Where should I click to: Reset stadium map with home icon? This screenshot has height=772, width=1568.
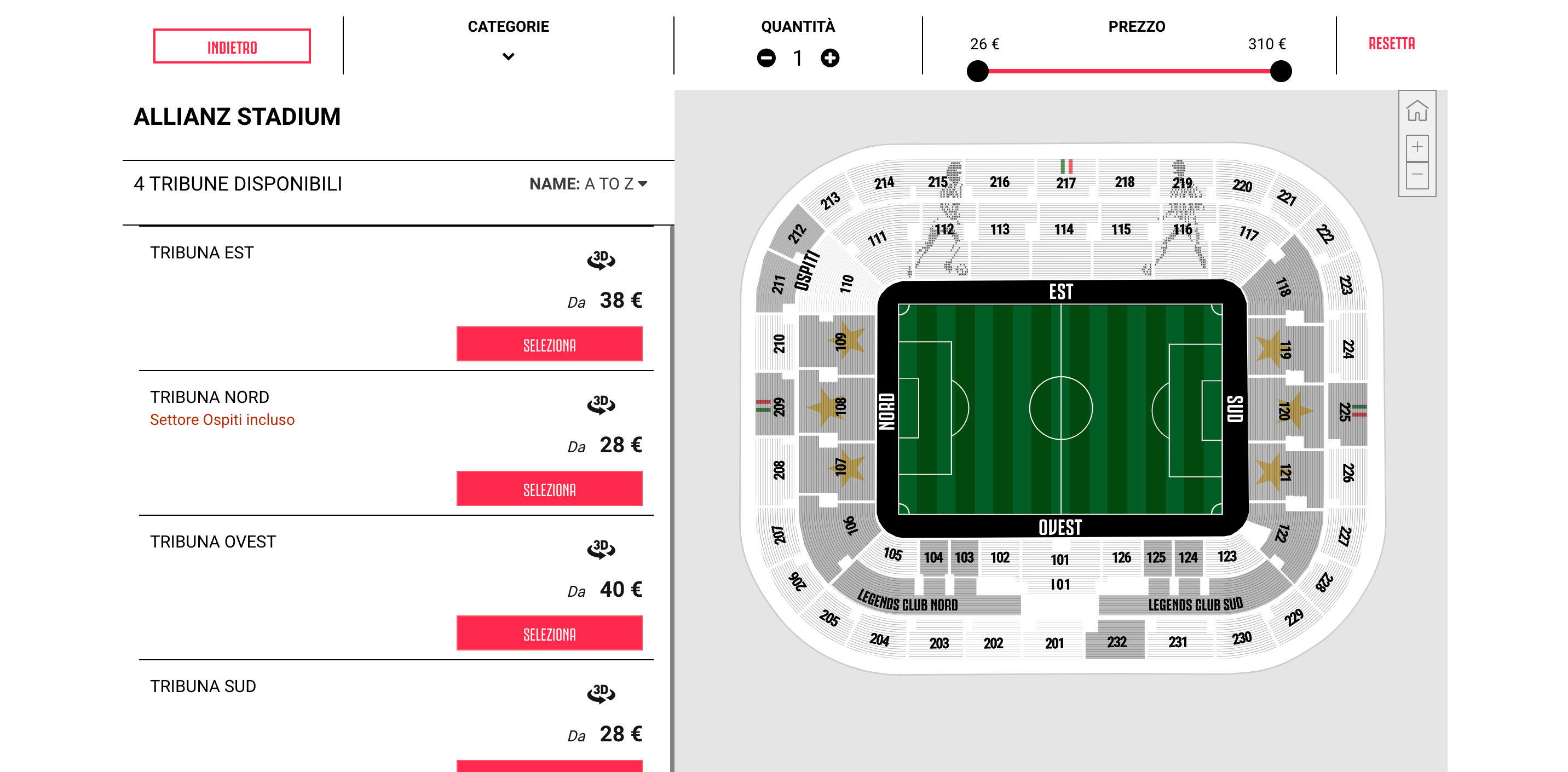[x=1416, y=111]
